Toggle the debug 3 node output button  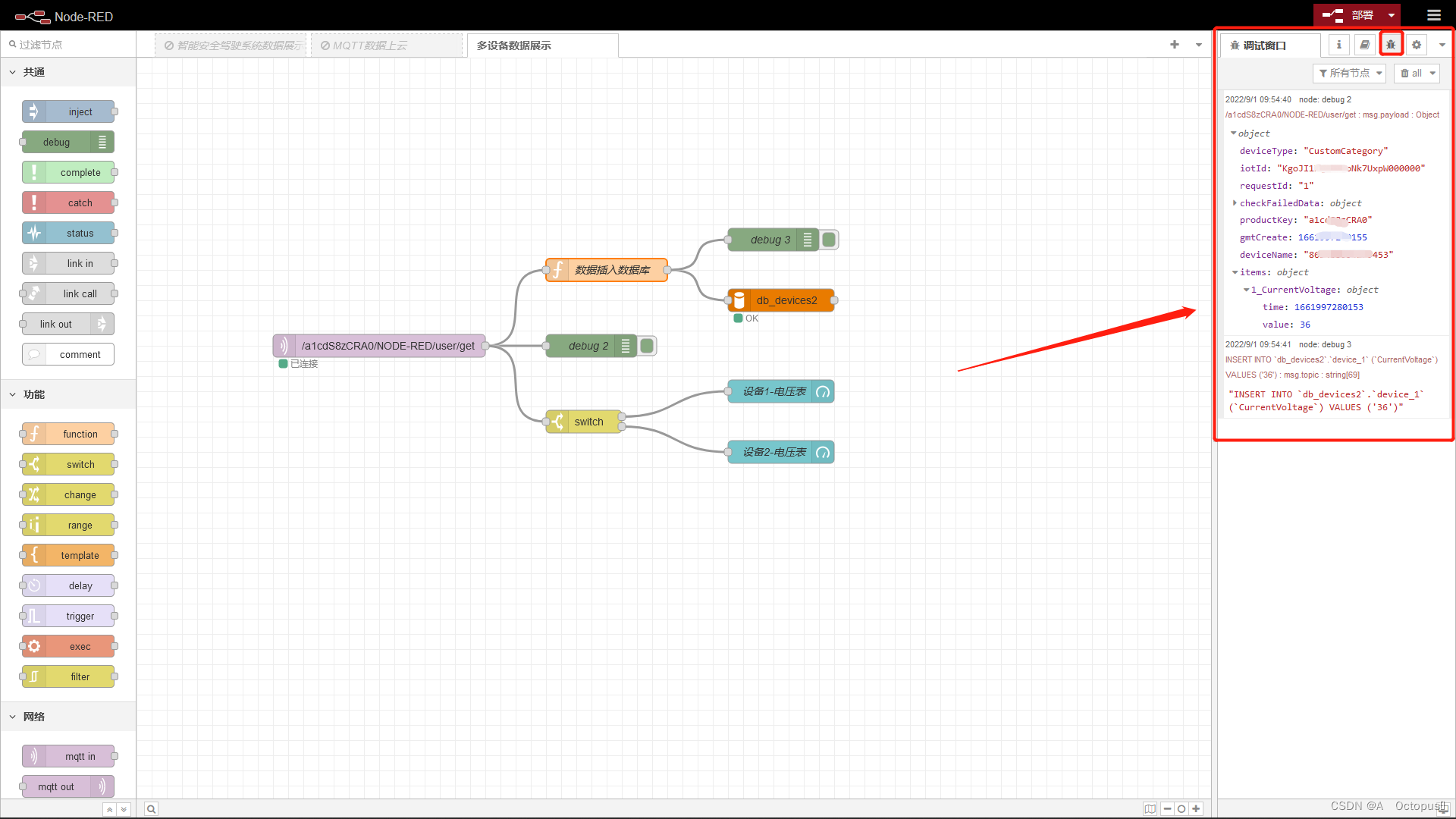(x=829, y=240)
